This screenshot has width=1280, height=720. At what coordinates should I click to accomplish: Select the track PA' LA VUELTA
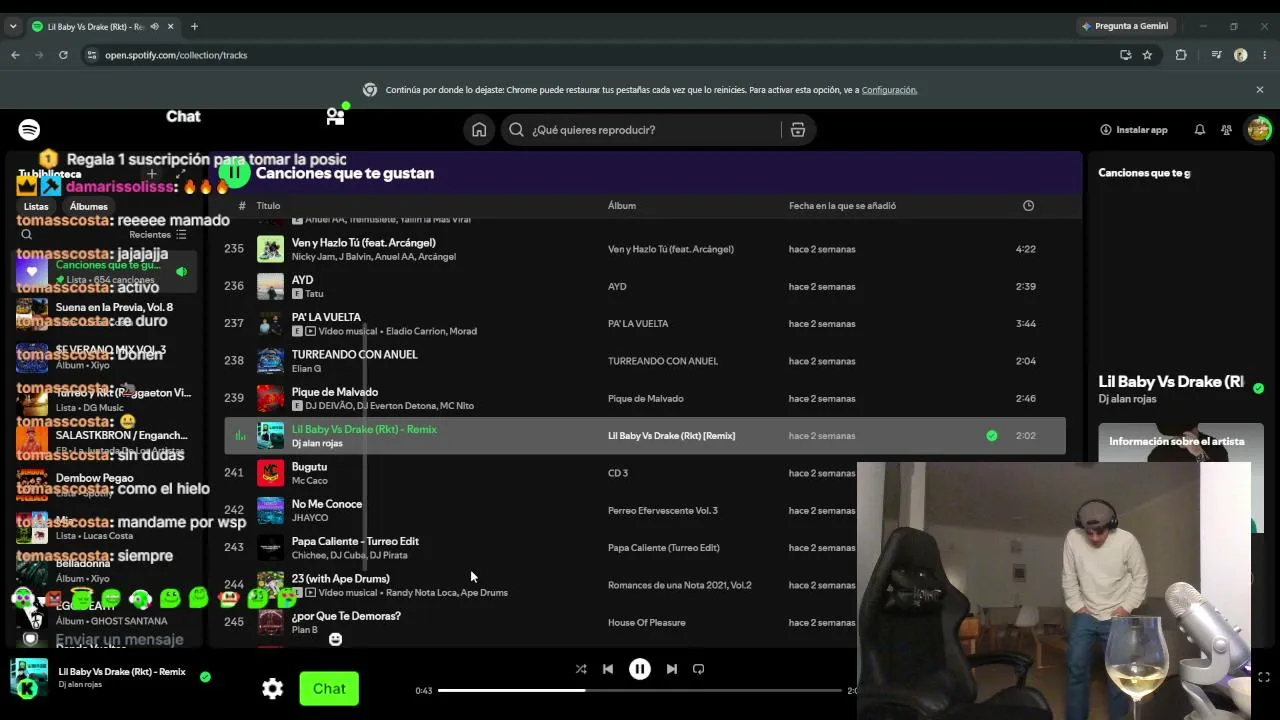point(645,324)
